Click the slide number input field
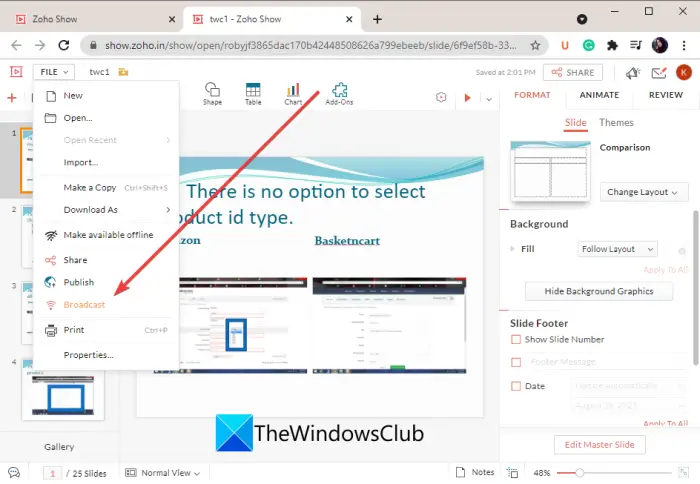This screenshot has width=700, height=484. (x=52, y=473)
